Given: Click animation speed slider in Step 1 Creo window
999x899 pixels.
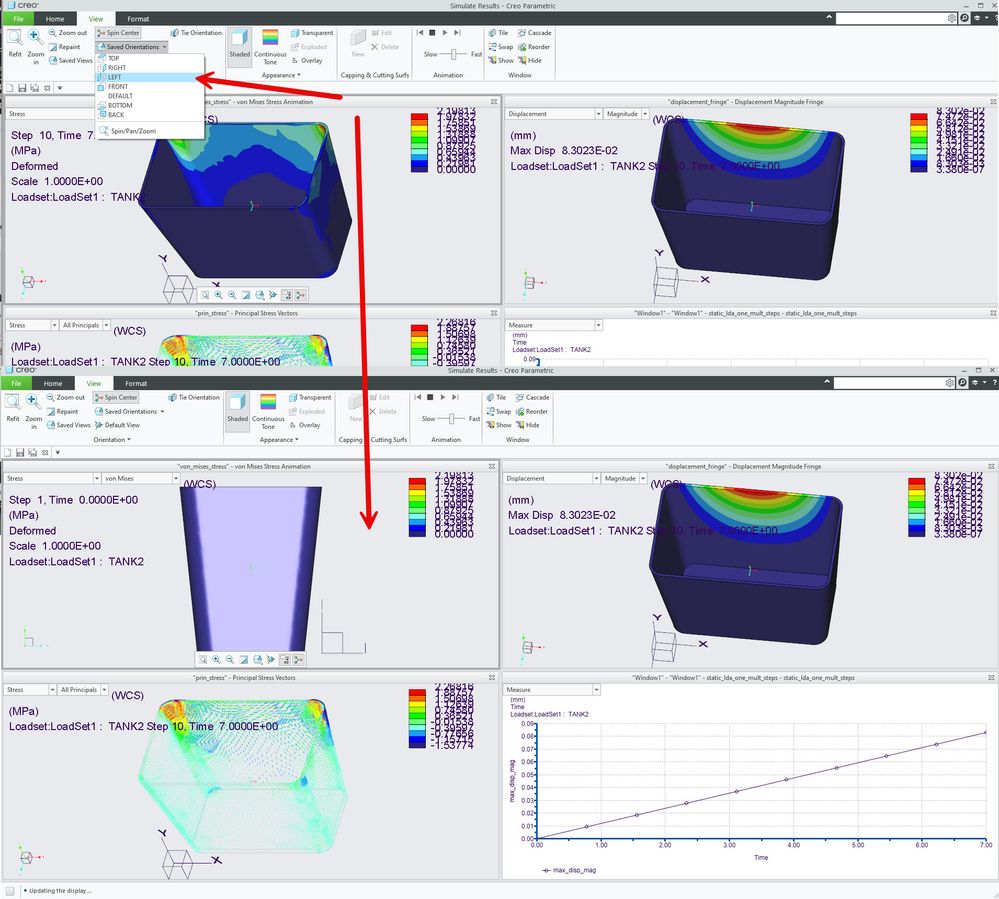Looking at the screenshot, I should point(451,419).
